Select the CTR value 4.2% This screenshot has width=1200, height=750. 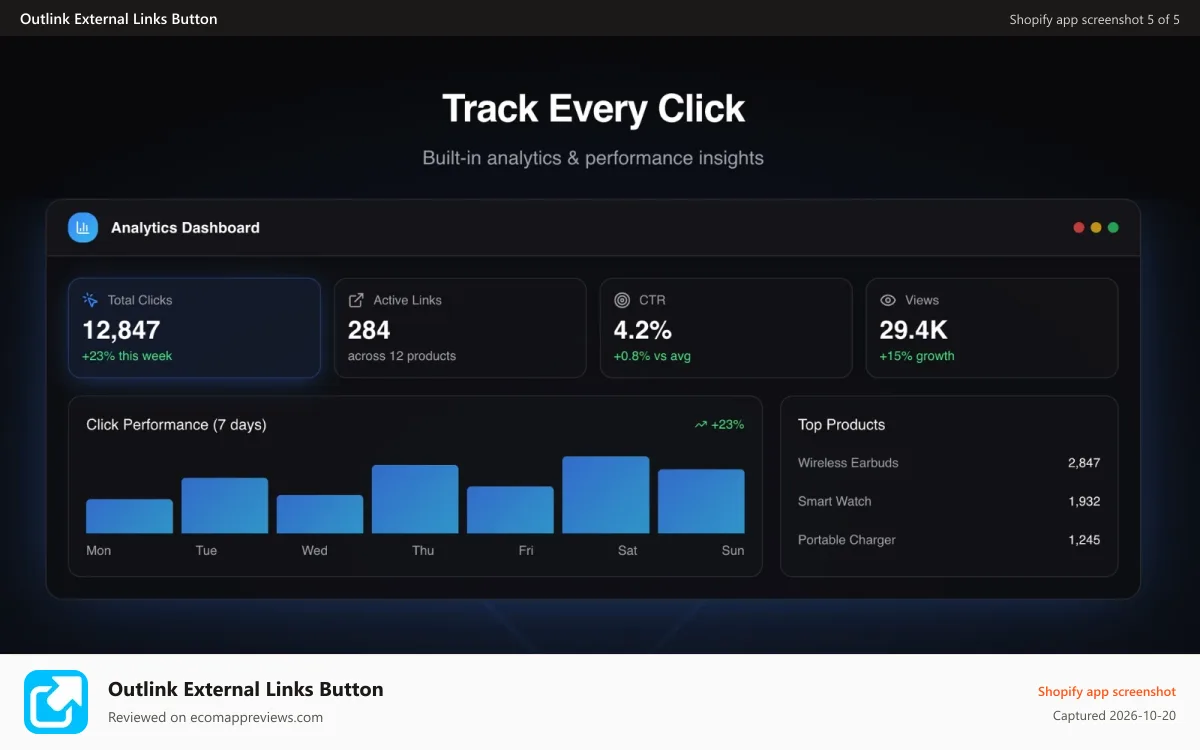tap(643, 330)
